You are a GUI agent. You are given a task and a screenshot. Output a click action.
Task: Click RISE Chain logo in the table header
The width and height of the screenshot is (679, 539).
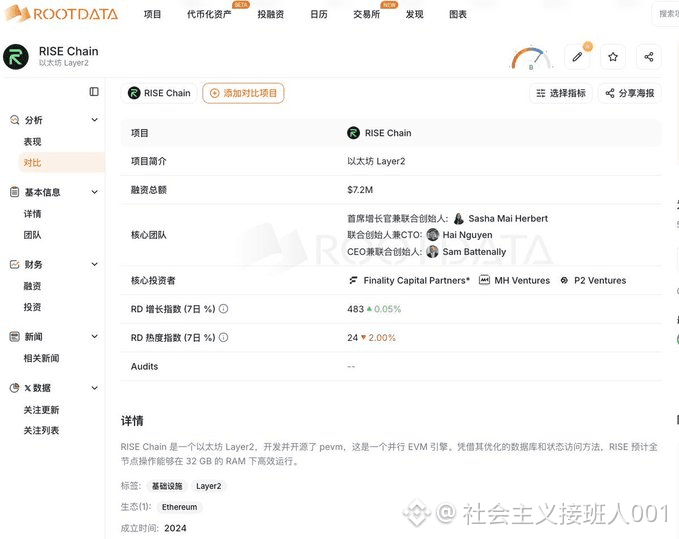click(x=353, y=132)
